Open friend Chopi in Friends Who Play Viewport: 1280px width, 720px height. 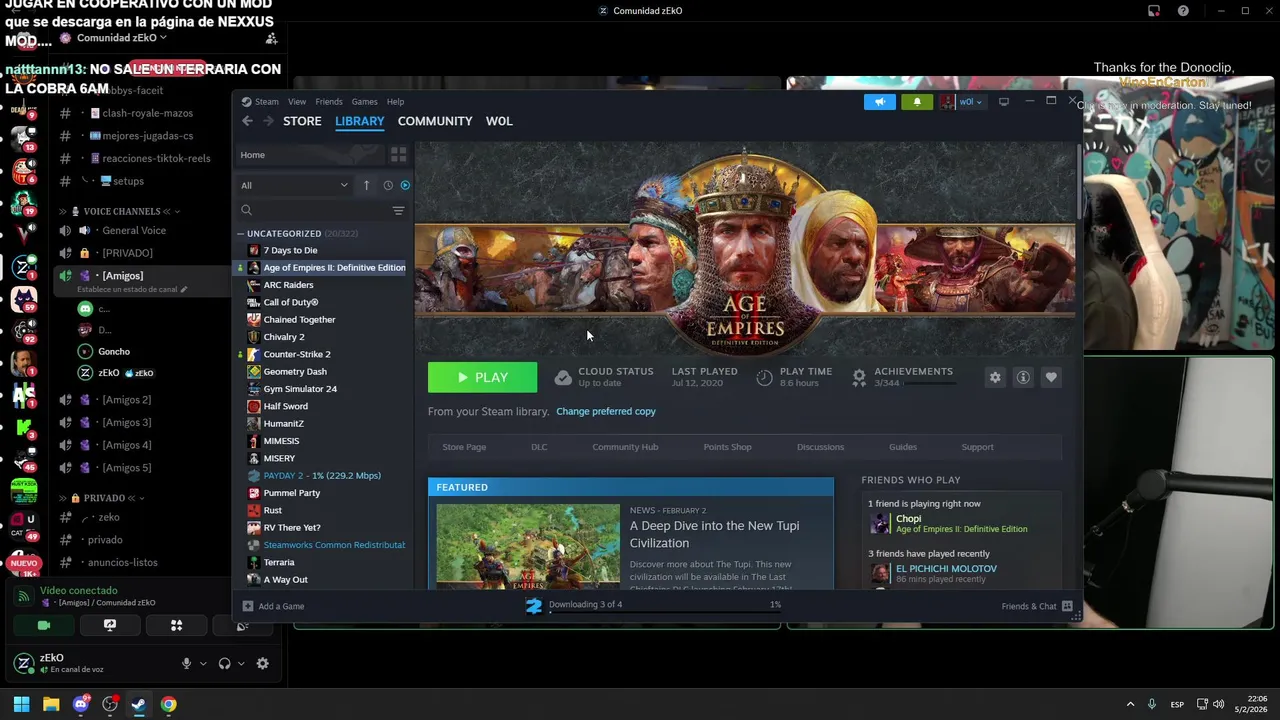tap(908, 519)
